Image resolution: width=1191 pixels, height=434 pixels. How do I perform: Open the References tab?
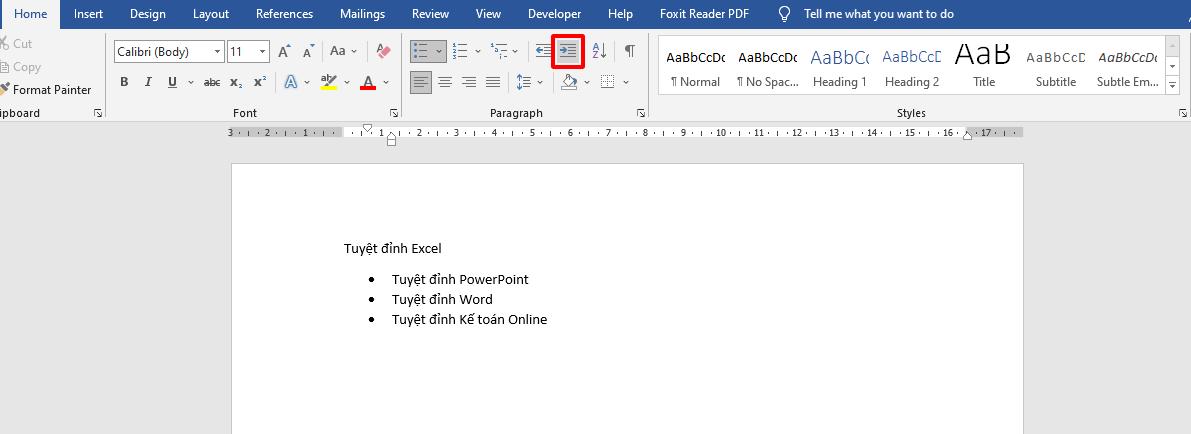tap(284, 14)
